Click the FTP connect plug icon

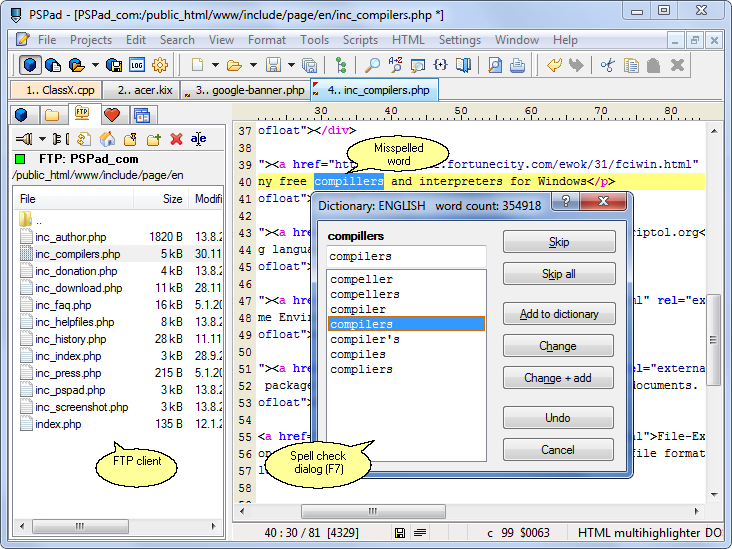point(24,139)
